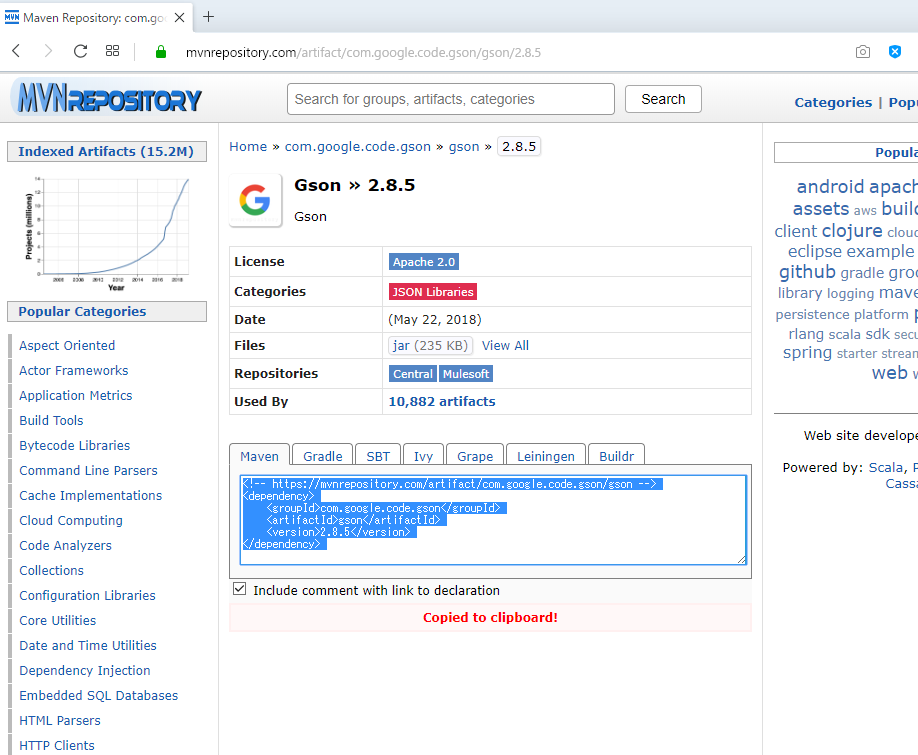Open Application Metrics category

point(76,396)
